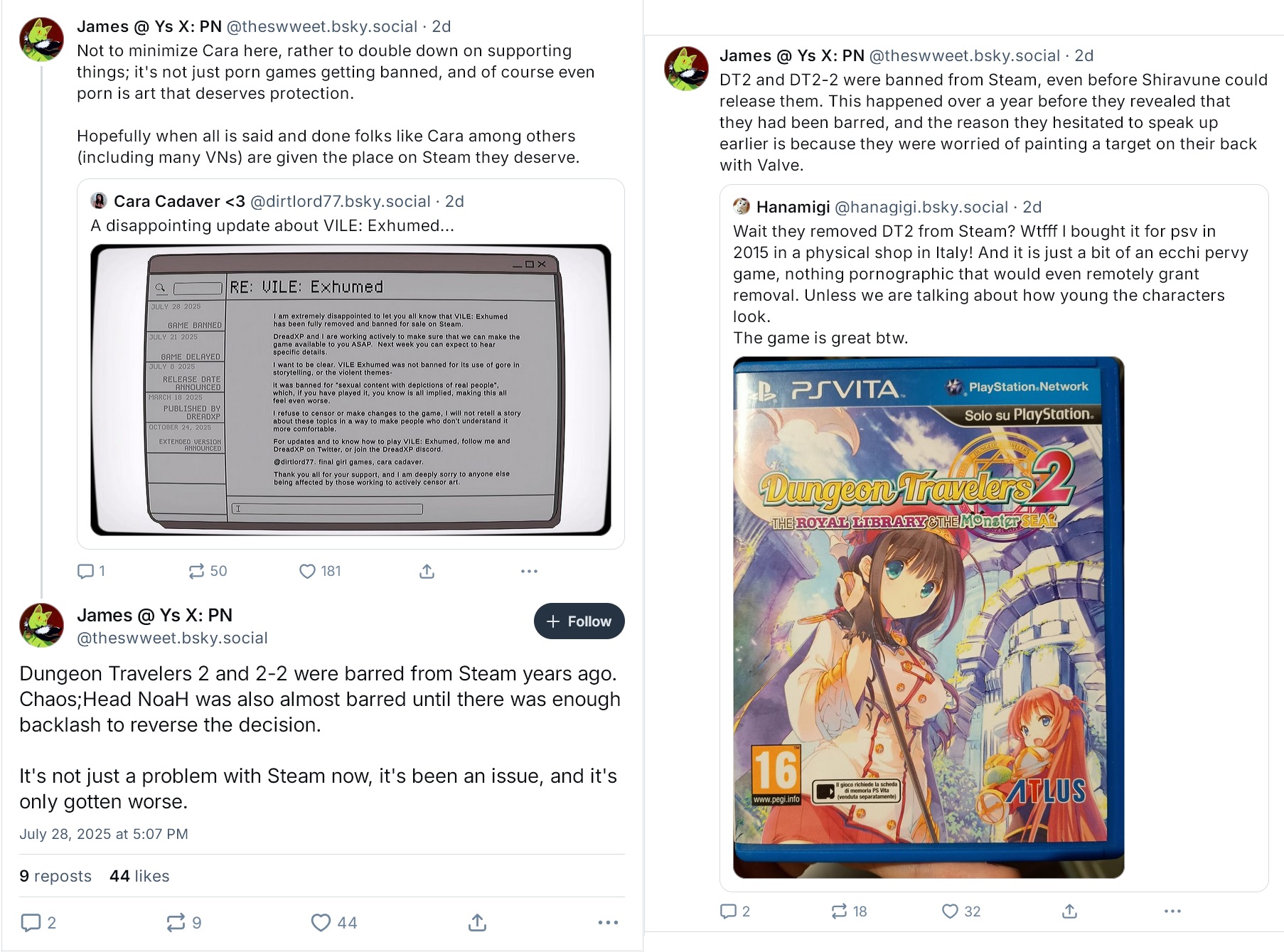Share the parent post quoting Cara Cadaver
The image size is (1284, 952).
point(427,571)
